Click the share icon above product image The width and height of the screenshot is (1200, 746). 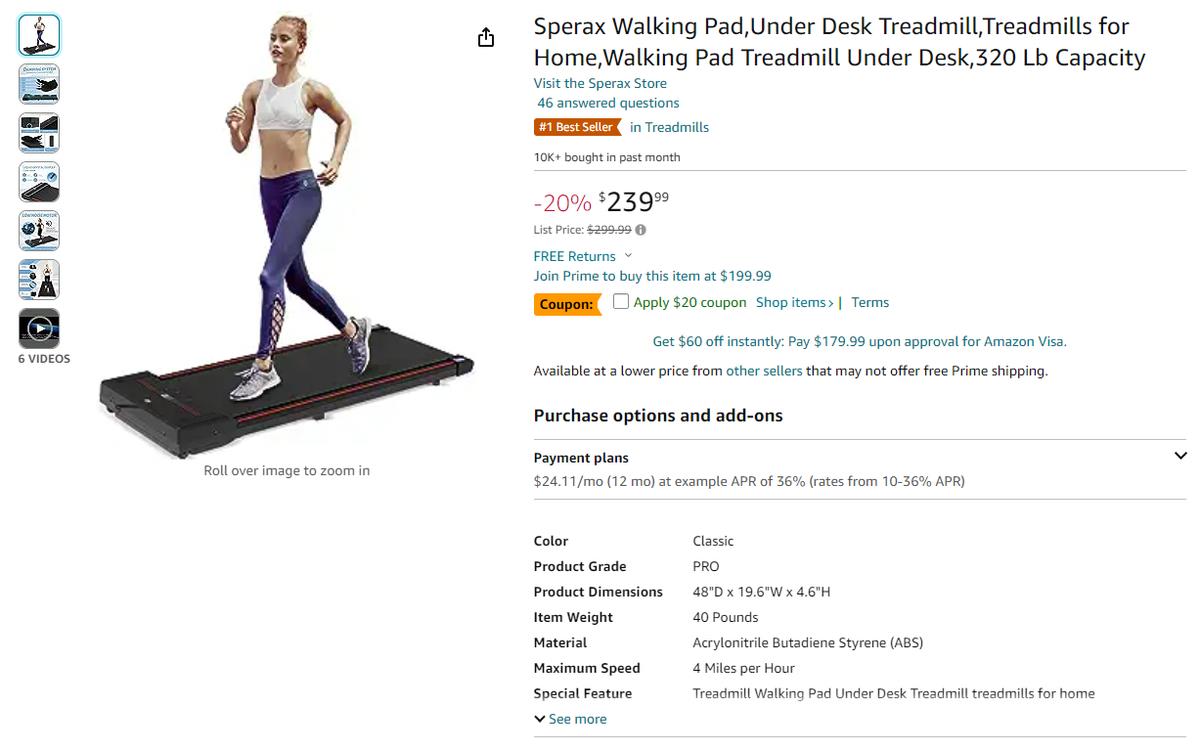pos(486,38)
